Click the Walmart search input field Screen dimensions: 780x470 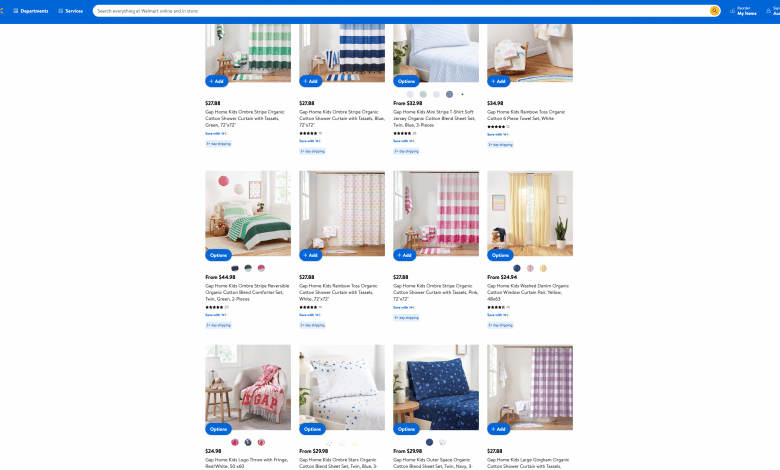pos(400,11)
